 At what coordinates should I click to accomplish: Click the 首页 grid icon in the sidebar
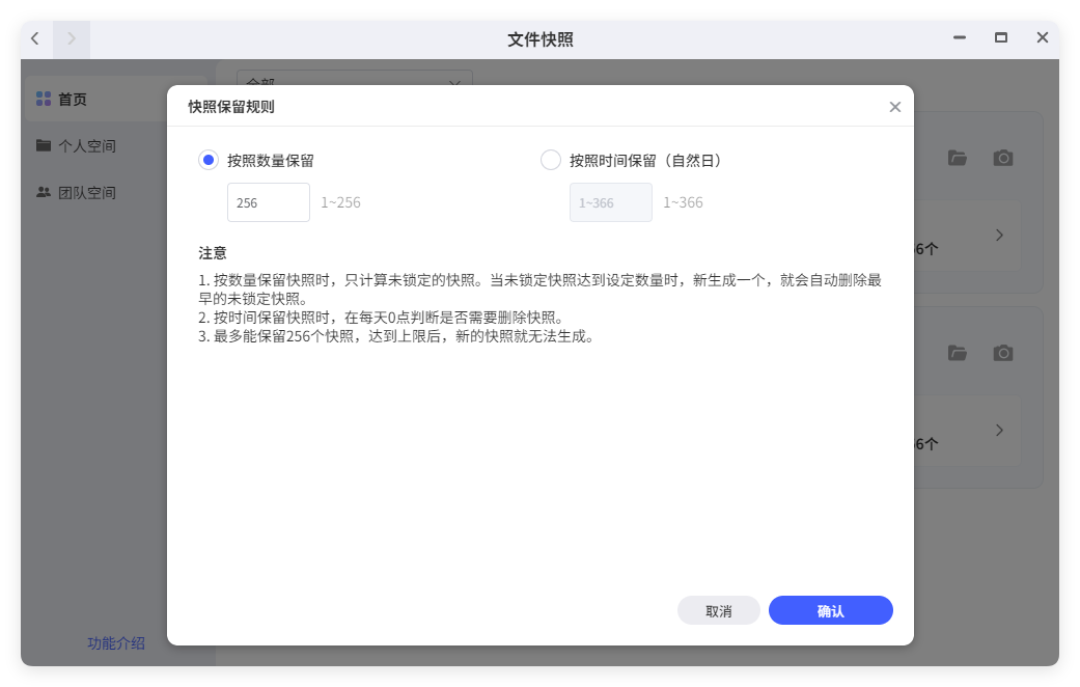click(x=43, y=99)
